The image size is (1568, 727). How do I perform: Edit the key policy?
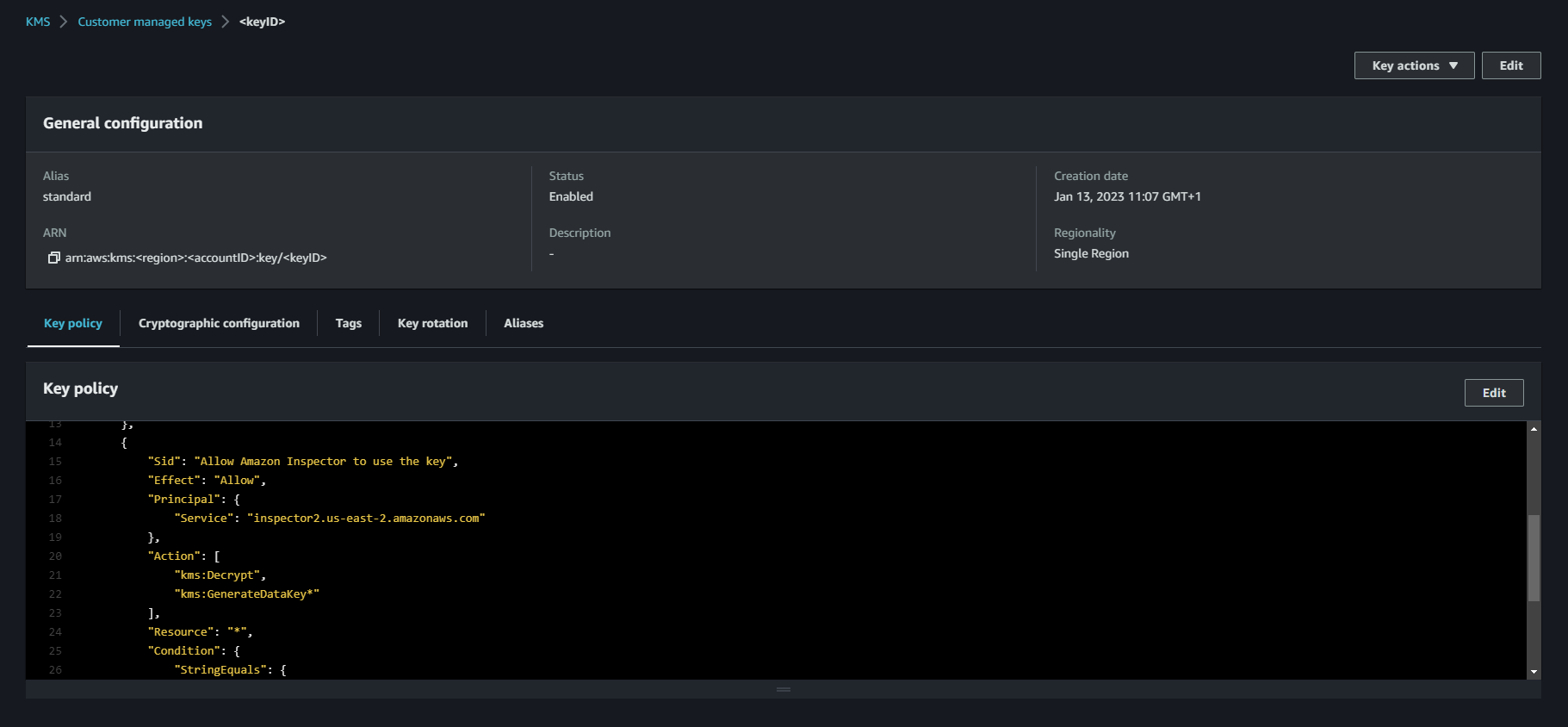pyautogui.click(x=1493, y=393)
